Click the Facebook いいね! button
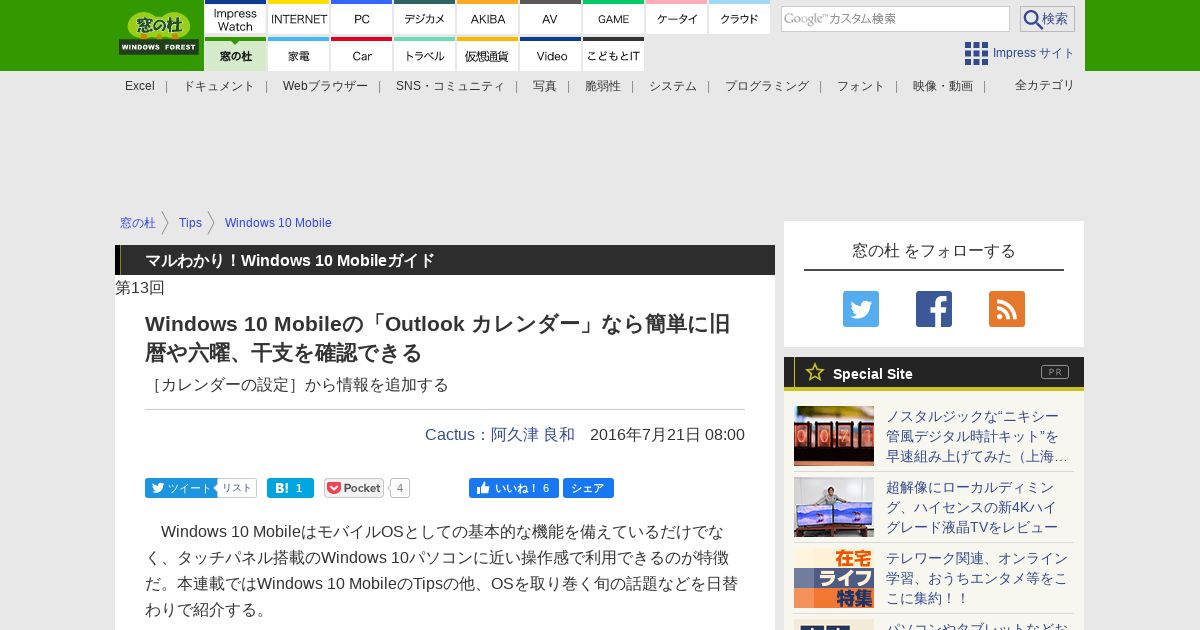 [x=514, y=488]
